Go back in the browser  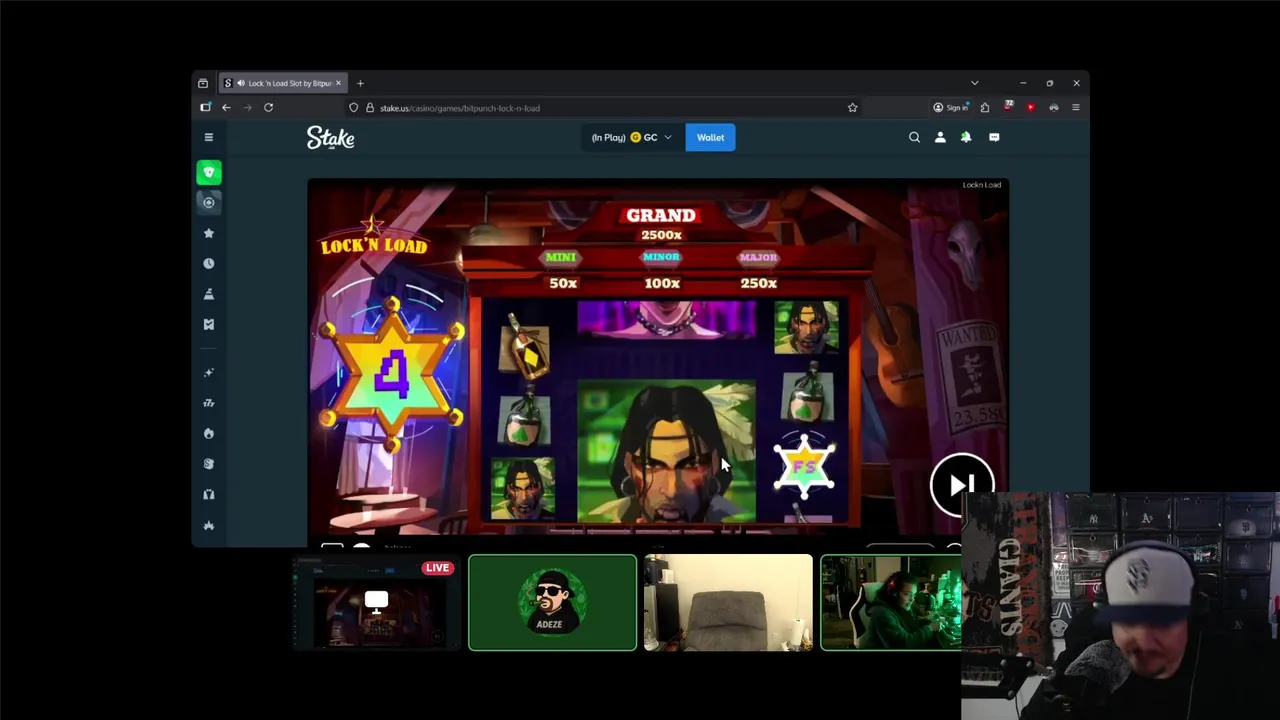226,108
